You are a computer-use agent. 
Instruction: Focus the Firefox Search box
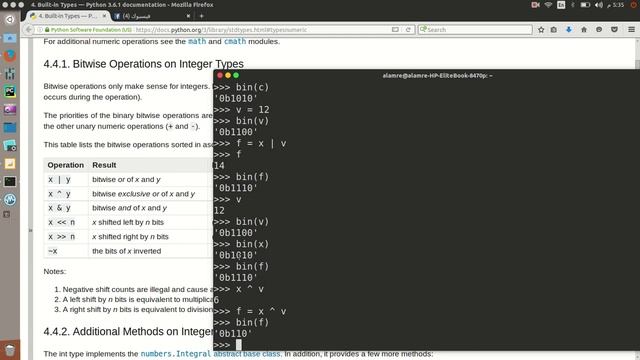coord(475,30)
